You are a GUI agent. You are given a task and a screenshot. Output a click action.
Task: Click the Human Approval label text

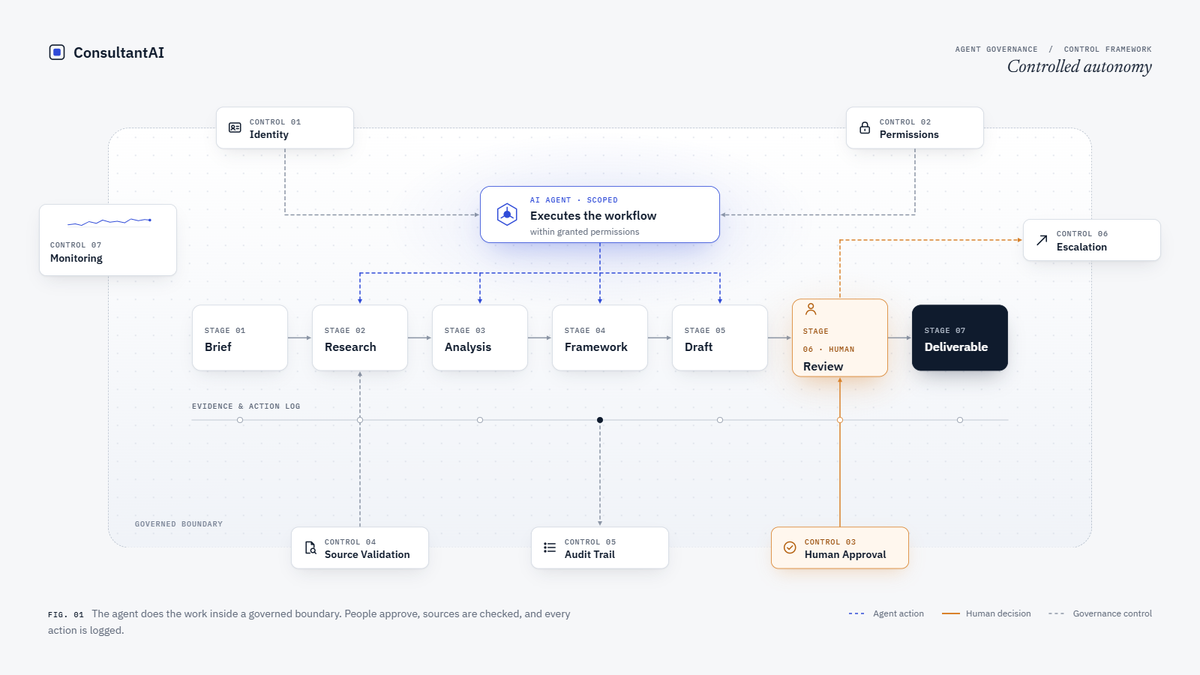(x=845, y=555)
